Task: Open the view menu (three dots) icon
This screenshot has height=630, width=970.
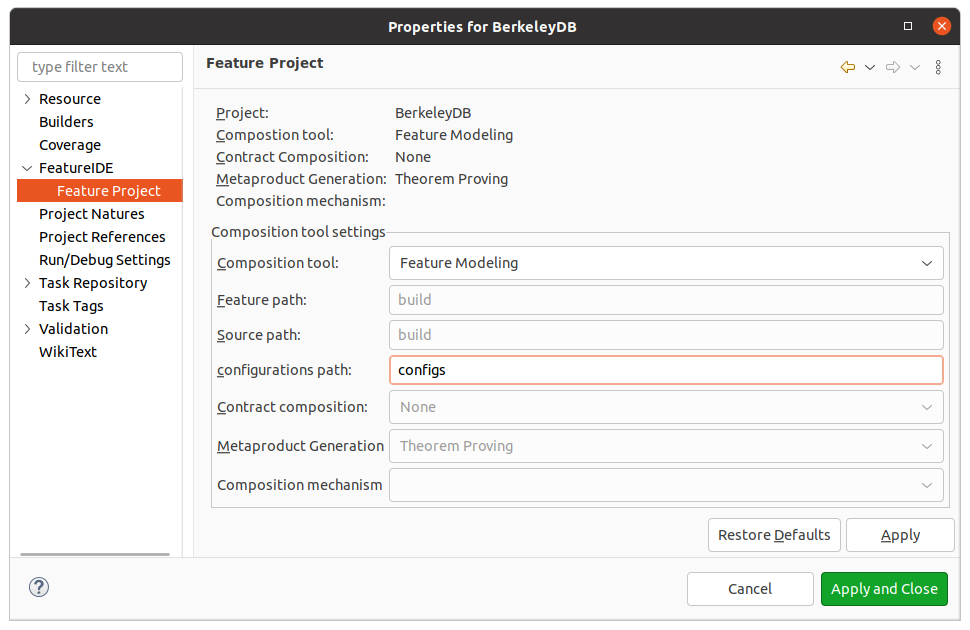Action: point(937,67)
